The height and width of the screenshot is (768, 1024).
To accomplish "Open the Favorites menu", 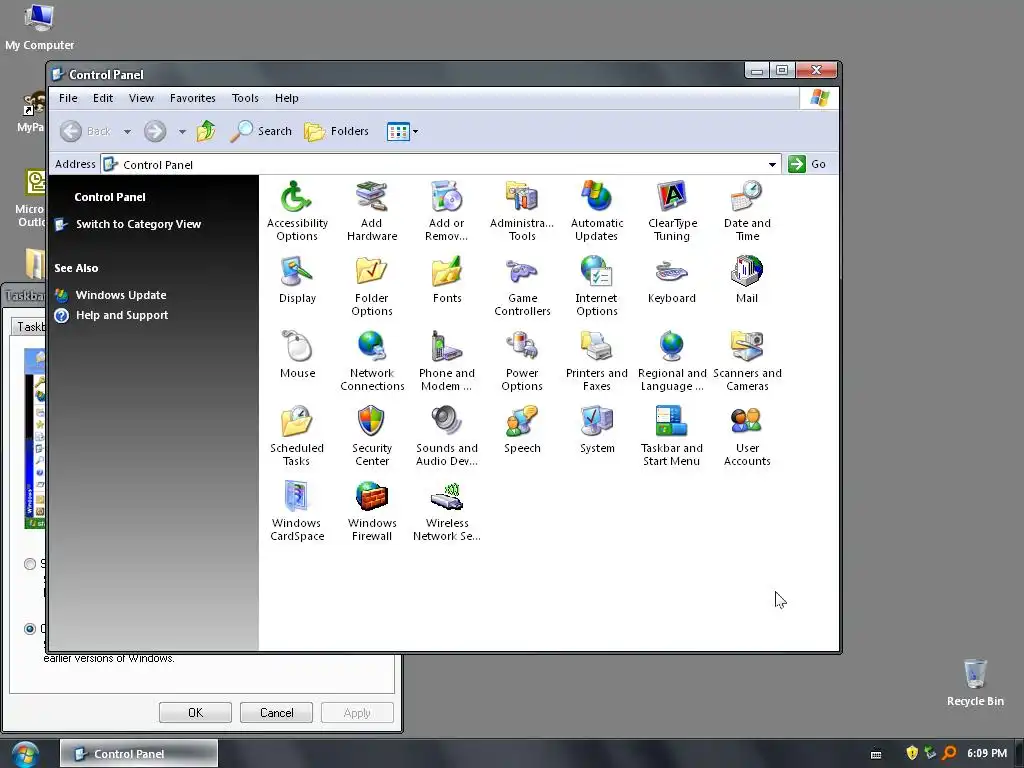I will (x=193, y=98).
